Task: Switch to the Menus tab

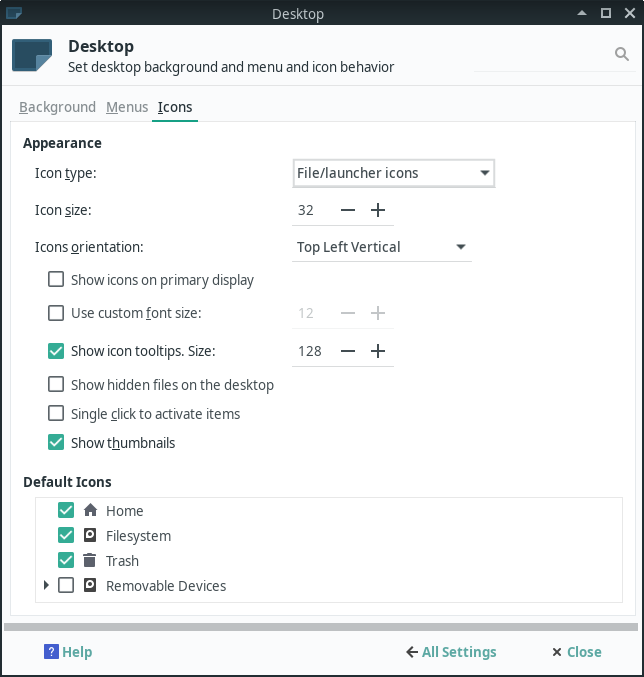Action: 127,107
